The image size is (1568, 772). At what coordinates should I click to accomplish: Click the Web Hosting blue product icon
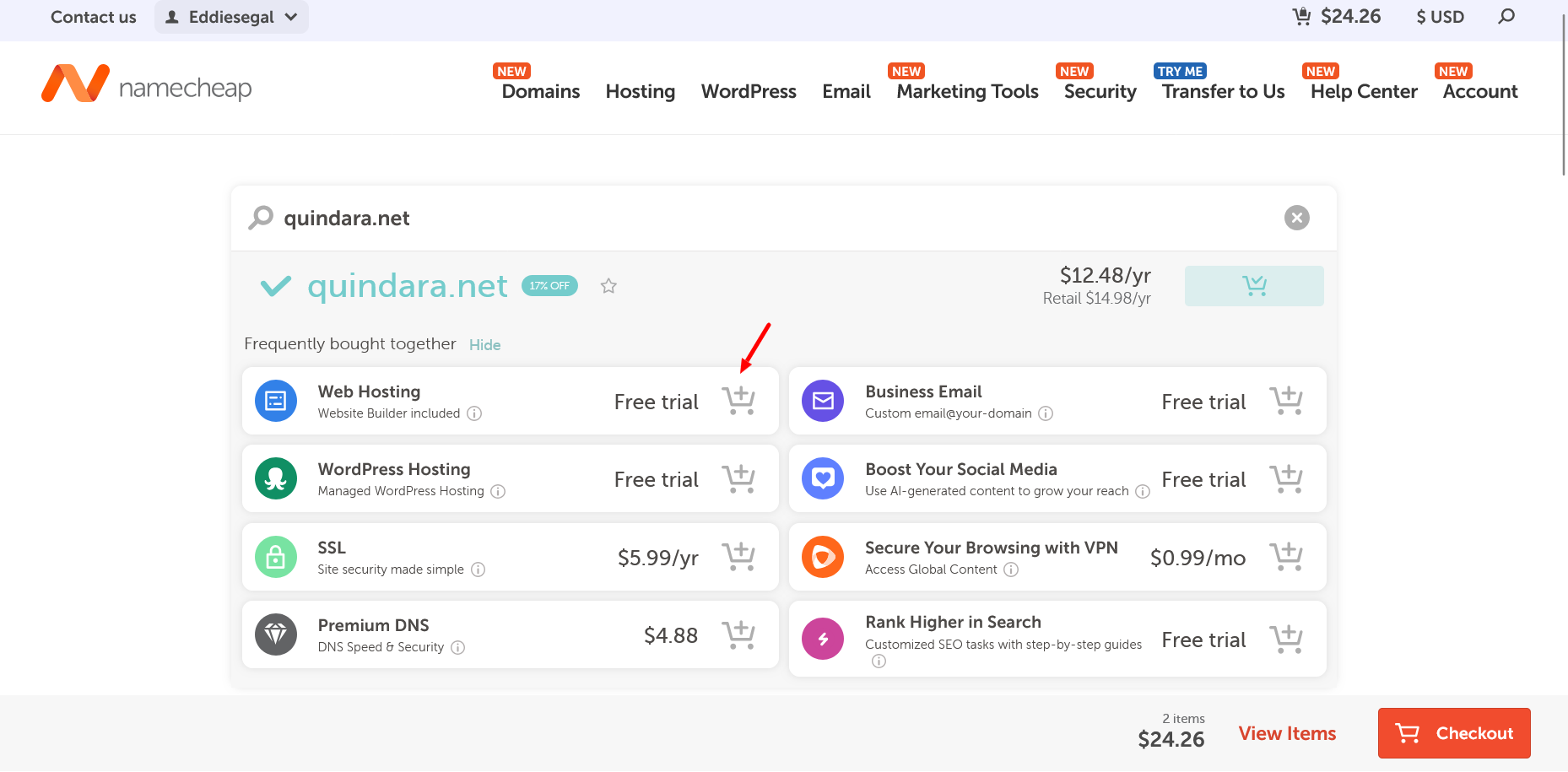click(276, 401)
